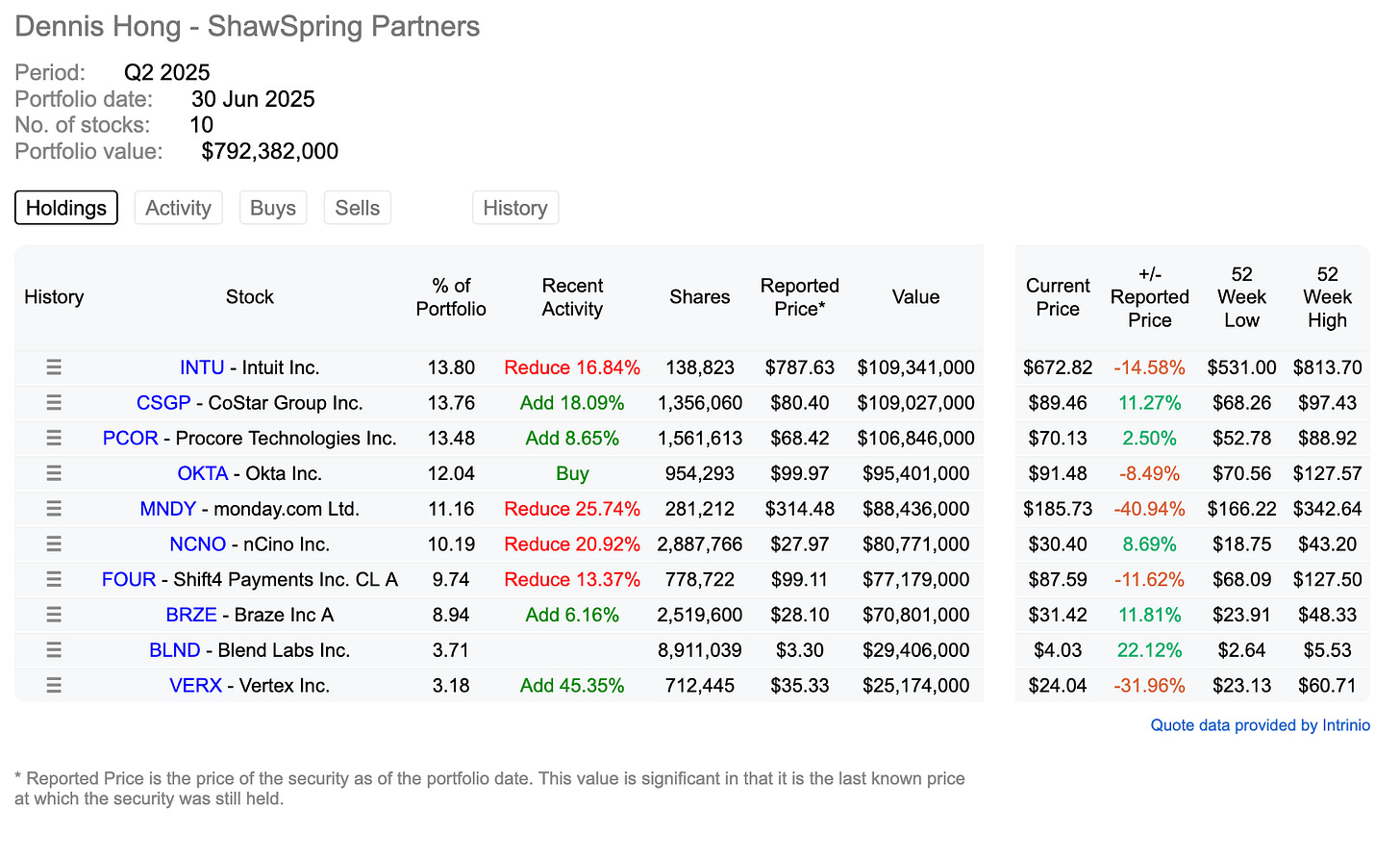Open history icon for MNDY row
1400x859 pixels.
pyautogui.click(x=54, y=509)
